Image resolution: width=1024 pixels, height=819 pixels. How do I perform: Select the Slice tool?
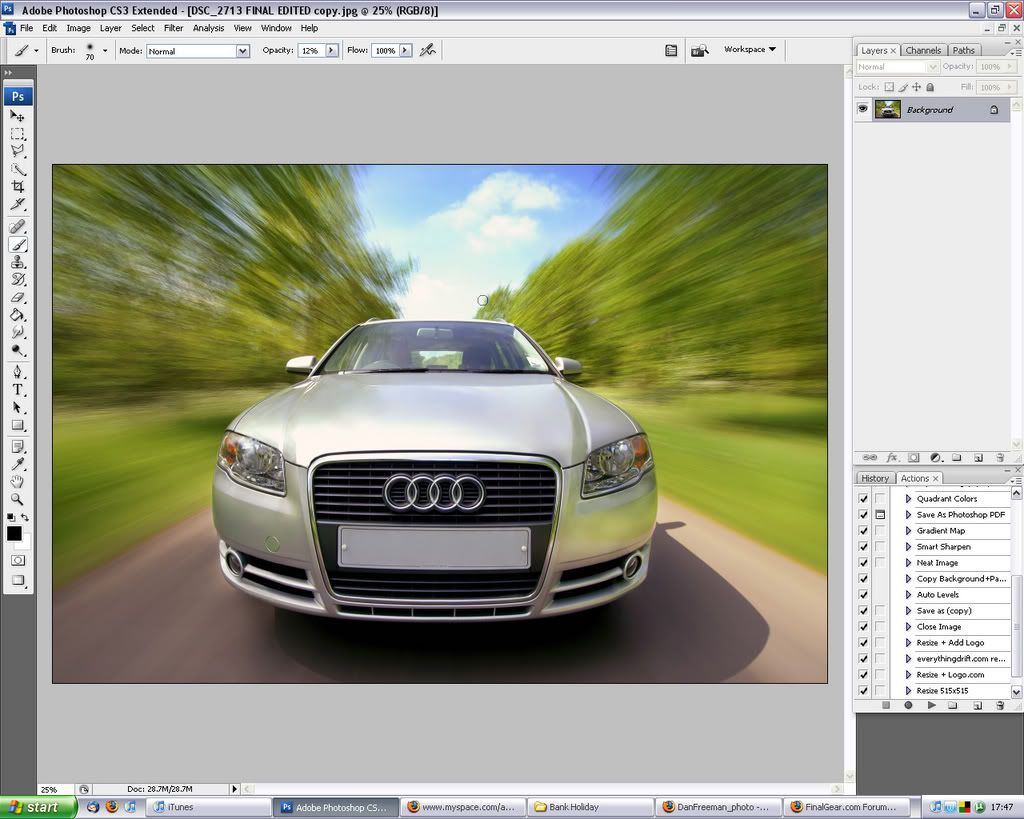pyautogui.click(x=18, y=204)
